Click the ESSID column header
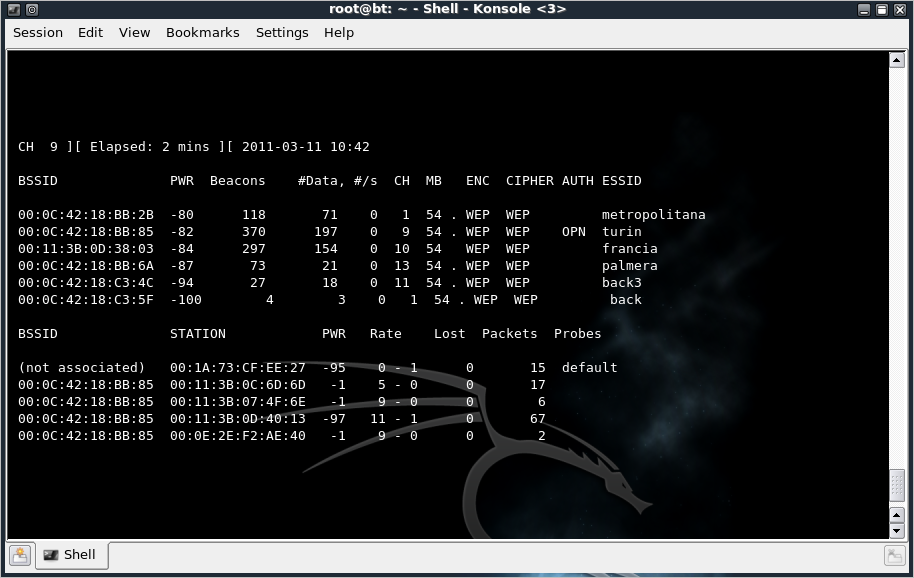The image size is (914, 578). pyautogui.click(x=621, y=181)
